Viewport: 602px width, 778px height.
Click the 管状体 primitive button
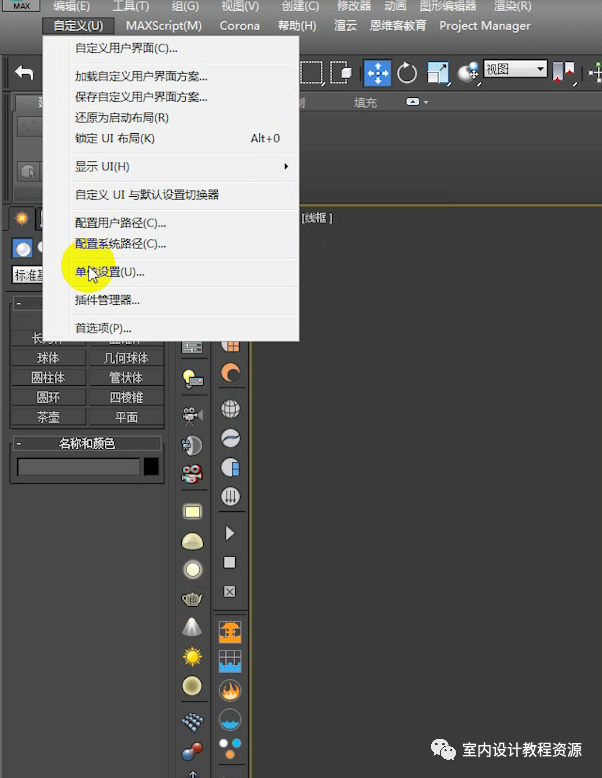126,378
